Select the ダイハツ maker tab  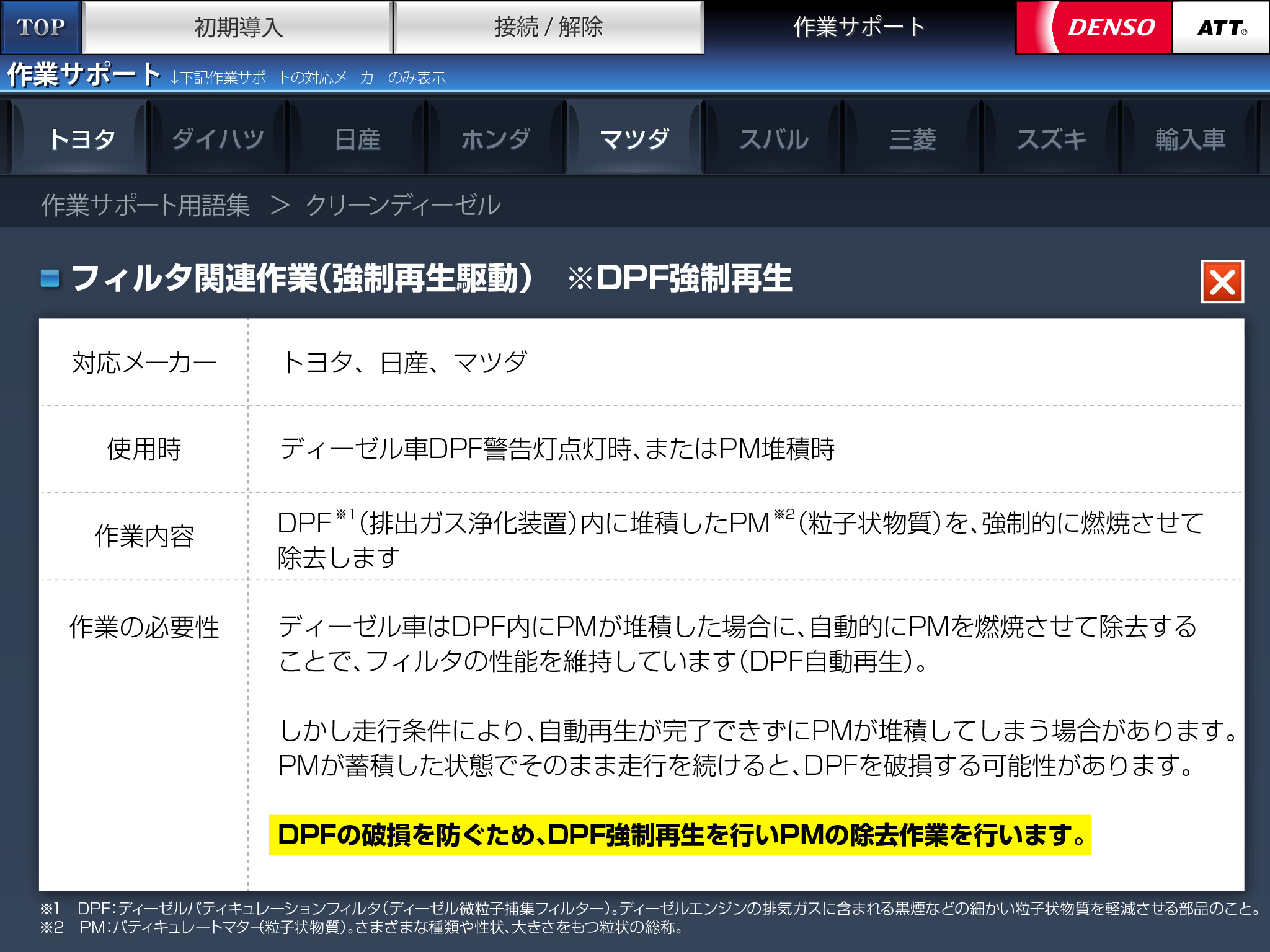pyautogui.click(x=218, y=139)
